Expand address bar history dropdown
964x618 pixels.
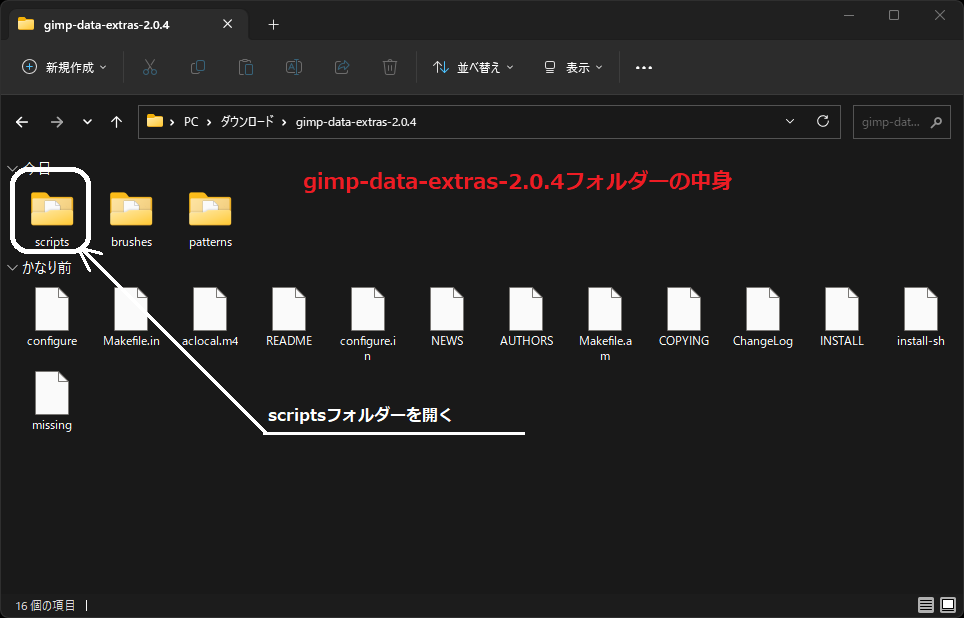[790, 121]
